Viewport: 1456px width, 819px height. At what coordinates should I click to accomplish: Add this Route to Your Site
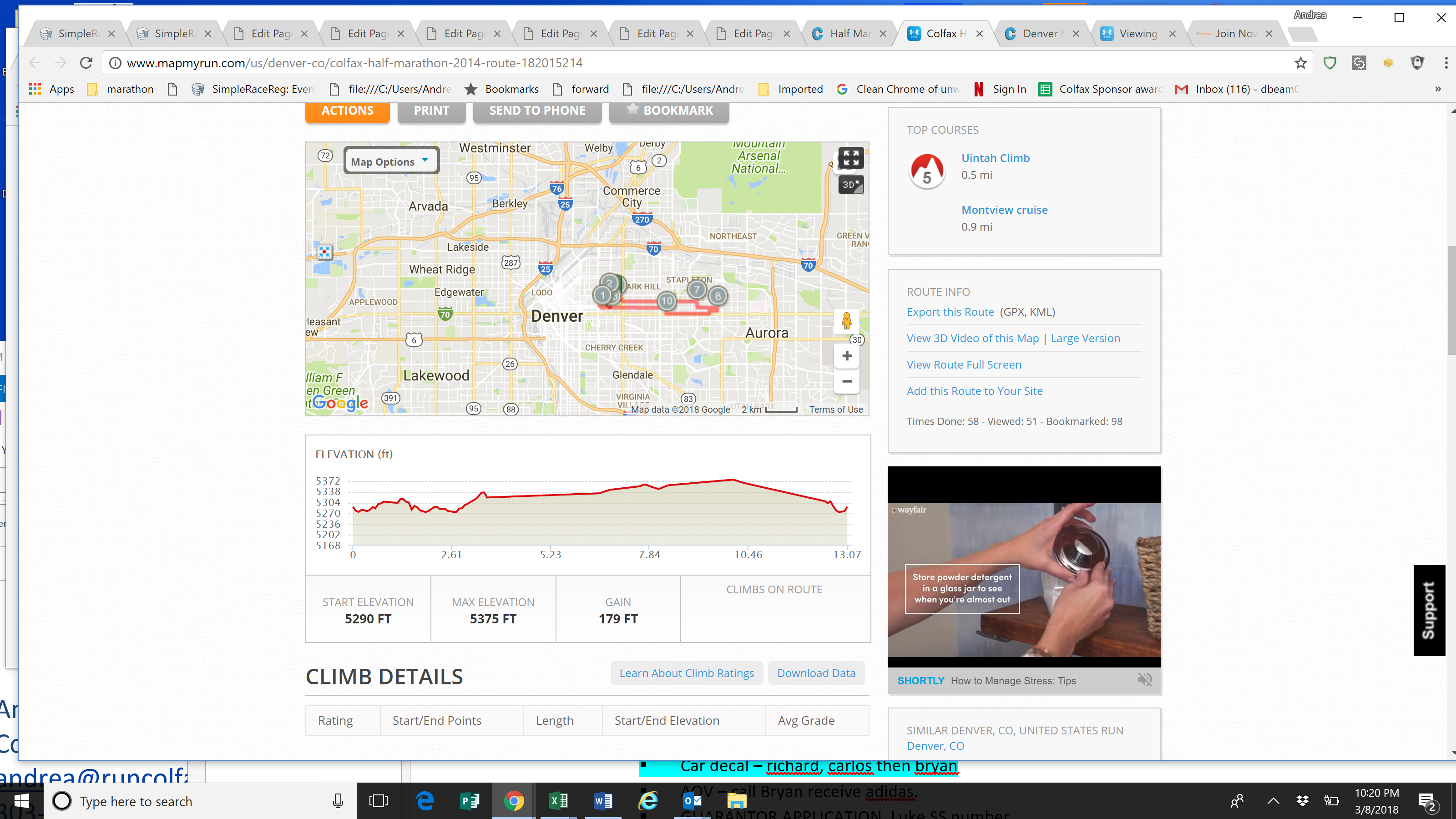click(975, 391)
